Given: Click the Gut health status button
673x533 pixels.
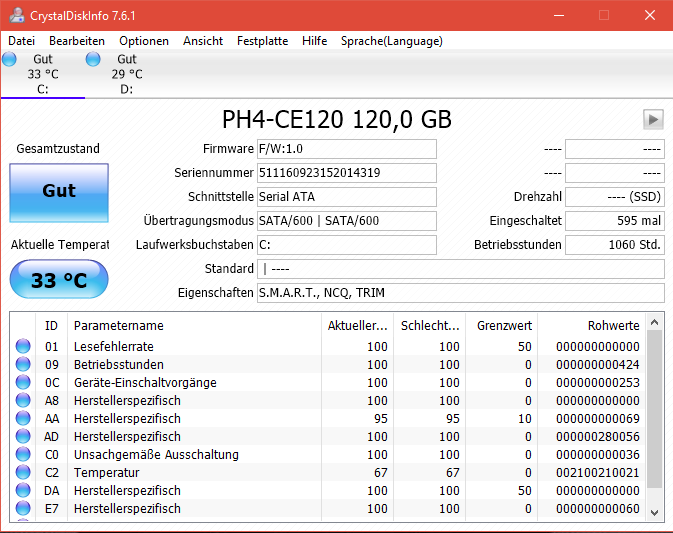Looking at the screenshot, I should coord(59,193).
